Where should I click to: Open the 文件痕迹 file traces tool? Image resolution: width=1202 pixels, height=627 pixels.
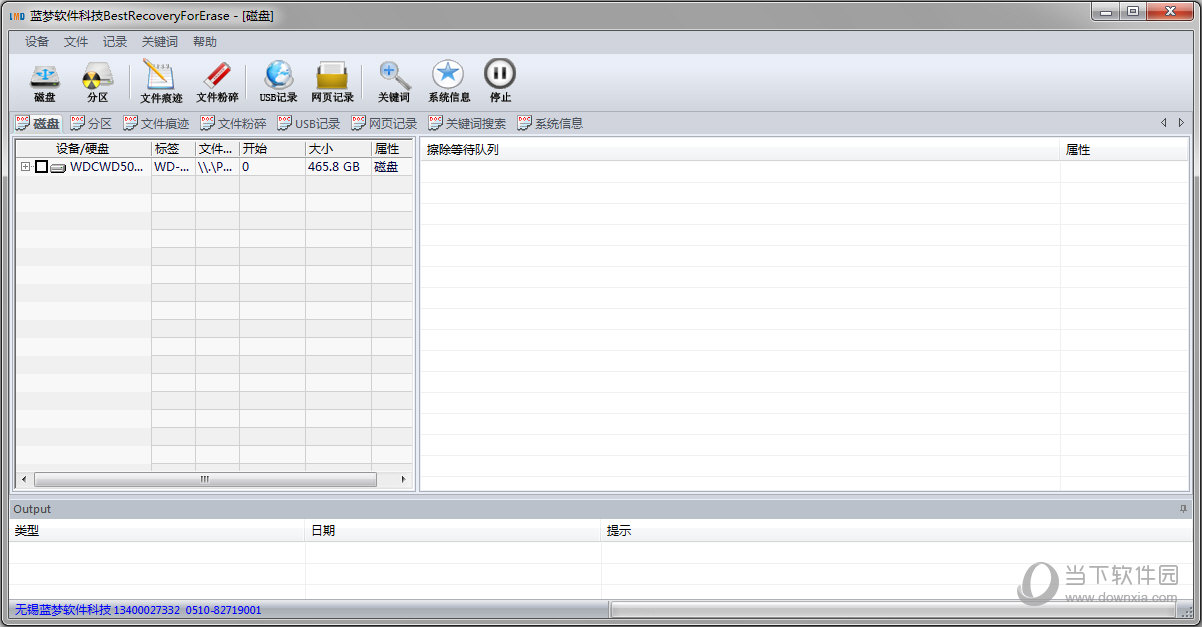pos(160,78)
